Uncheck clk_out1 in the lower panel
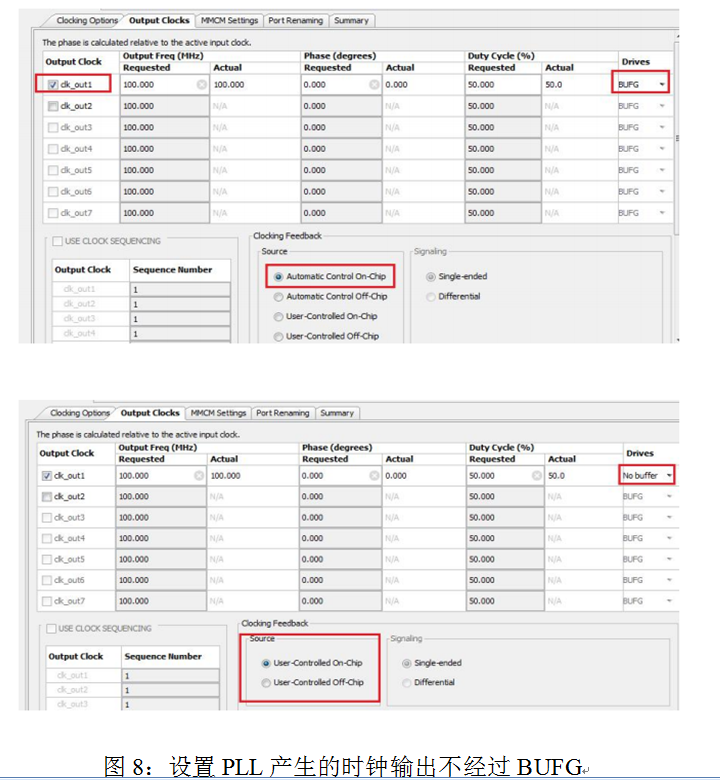The image size is (720, 780). [x=46, y=476]
